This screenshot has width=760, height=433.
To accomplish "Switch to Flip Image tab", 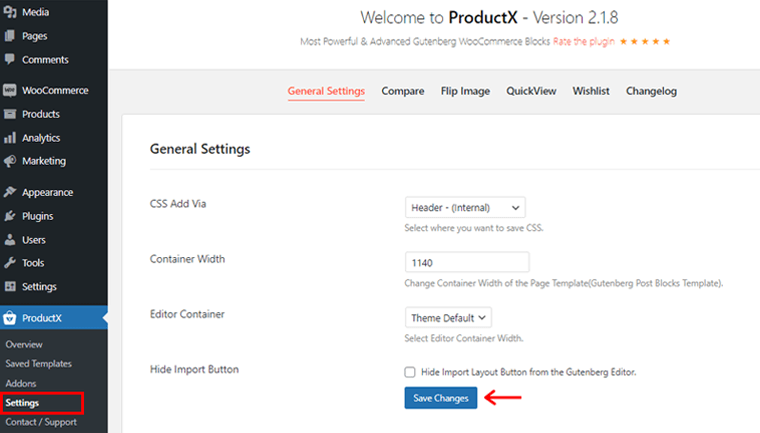I will pyautogui.click(x=465, y=91).
